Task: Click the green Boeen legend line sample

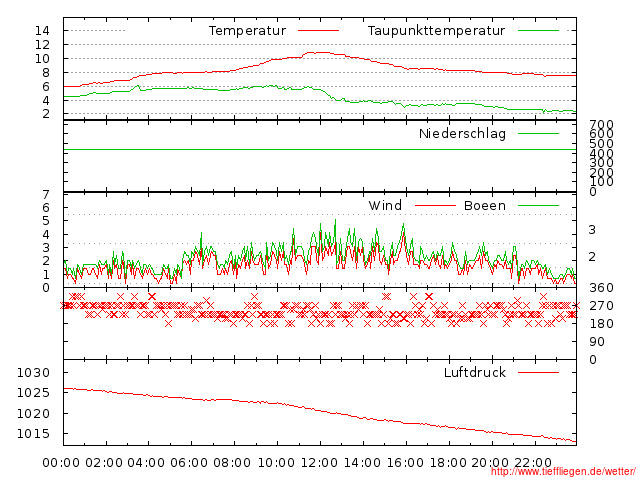Action: click(x=538, y=205)
